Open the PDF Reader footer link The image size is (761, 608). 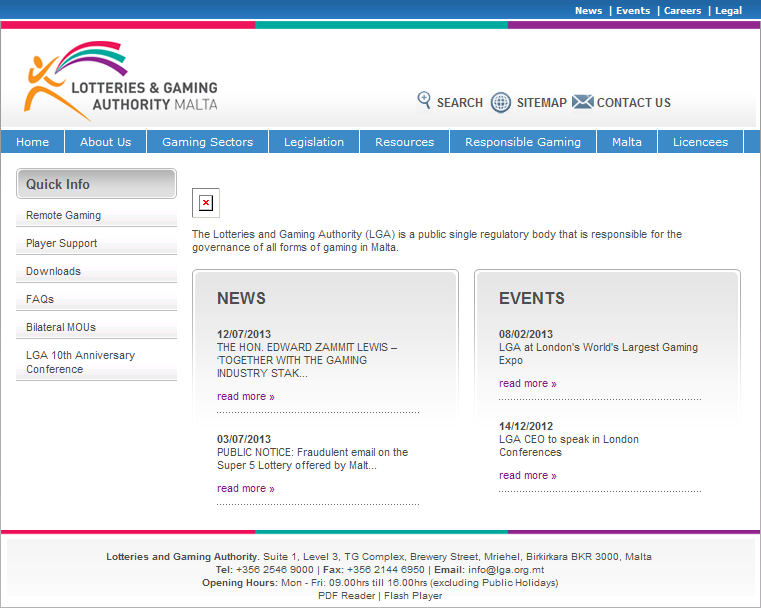(x=347, y=596)
